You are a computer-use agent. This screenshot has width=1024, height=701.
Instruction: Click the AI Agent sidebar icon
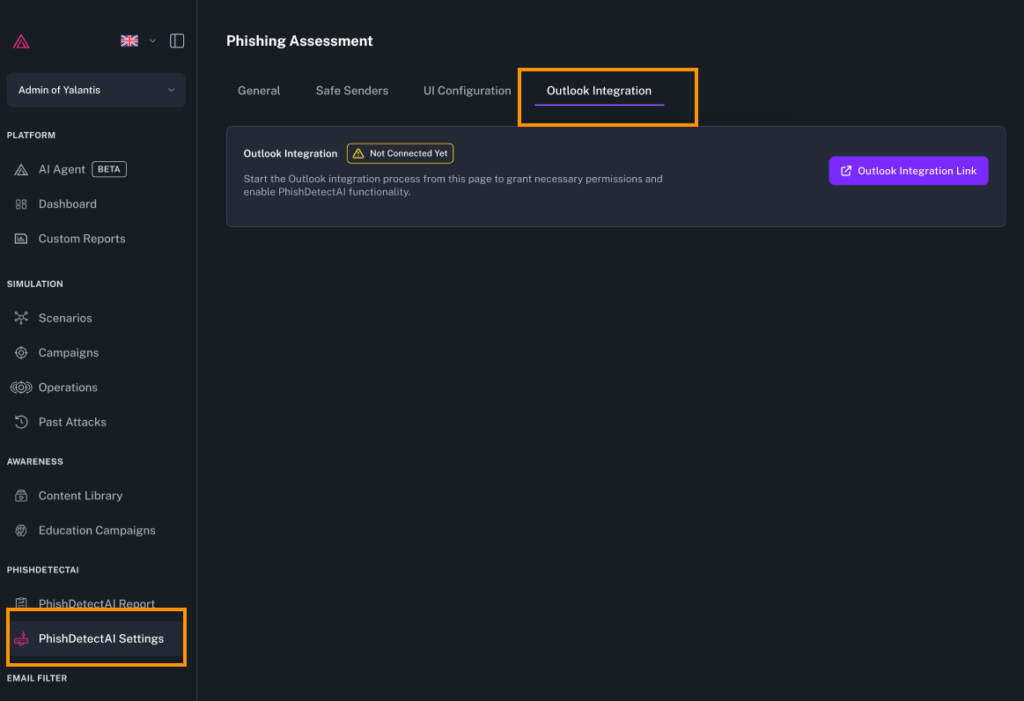tap(21, 170)
